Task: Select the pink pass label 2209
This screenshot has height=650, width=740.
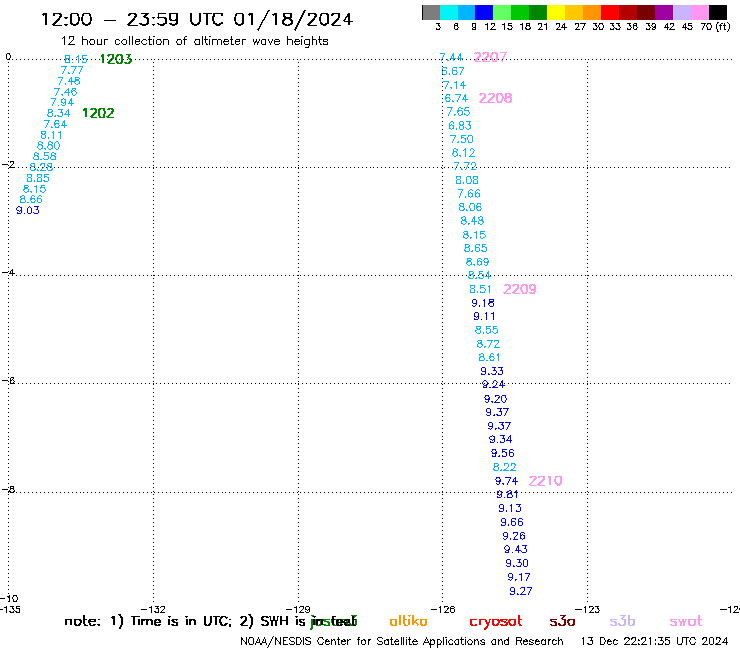Action: click(520, 289)
